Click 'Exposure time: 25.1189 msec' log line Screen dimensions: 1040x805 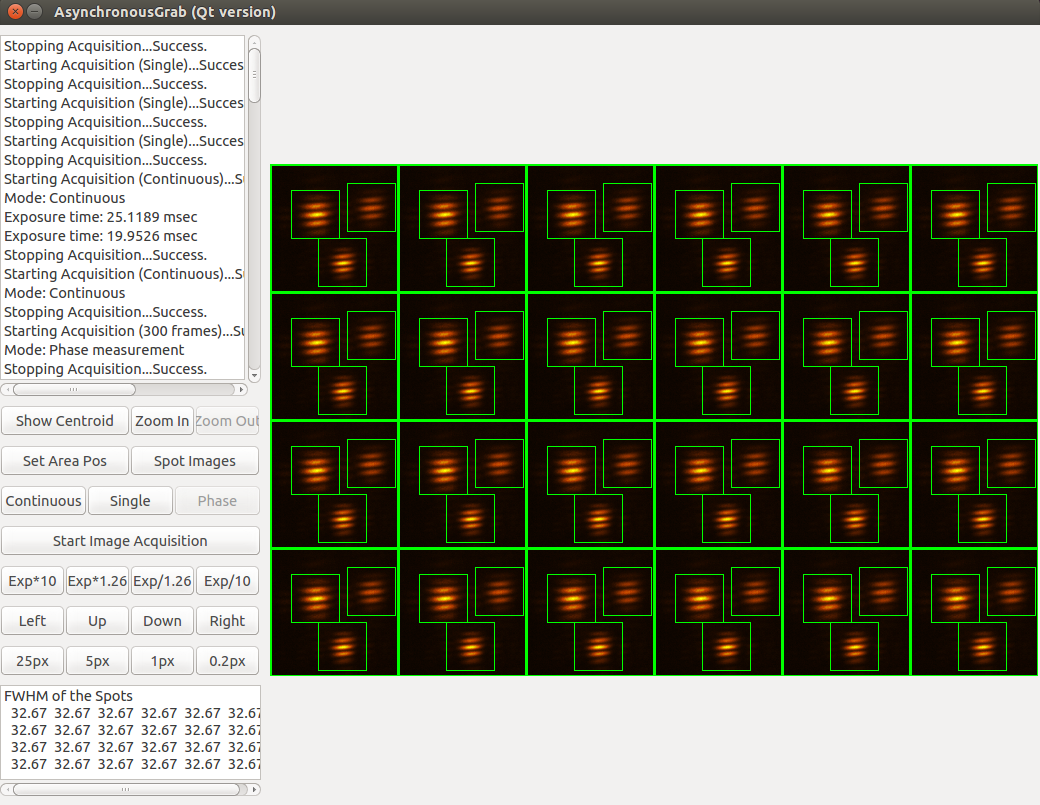pyautogui.click(x=101, y=217)
